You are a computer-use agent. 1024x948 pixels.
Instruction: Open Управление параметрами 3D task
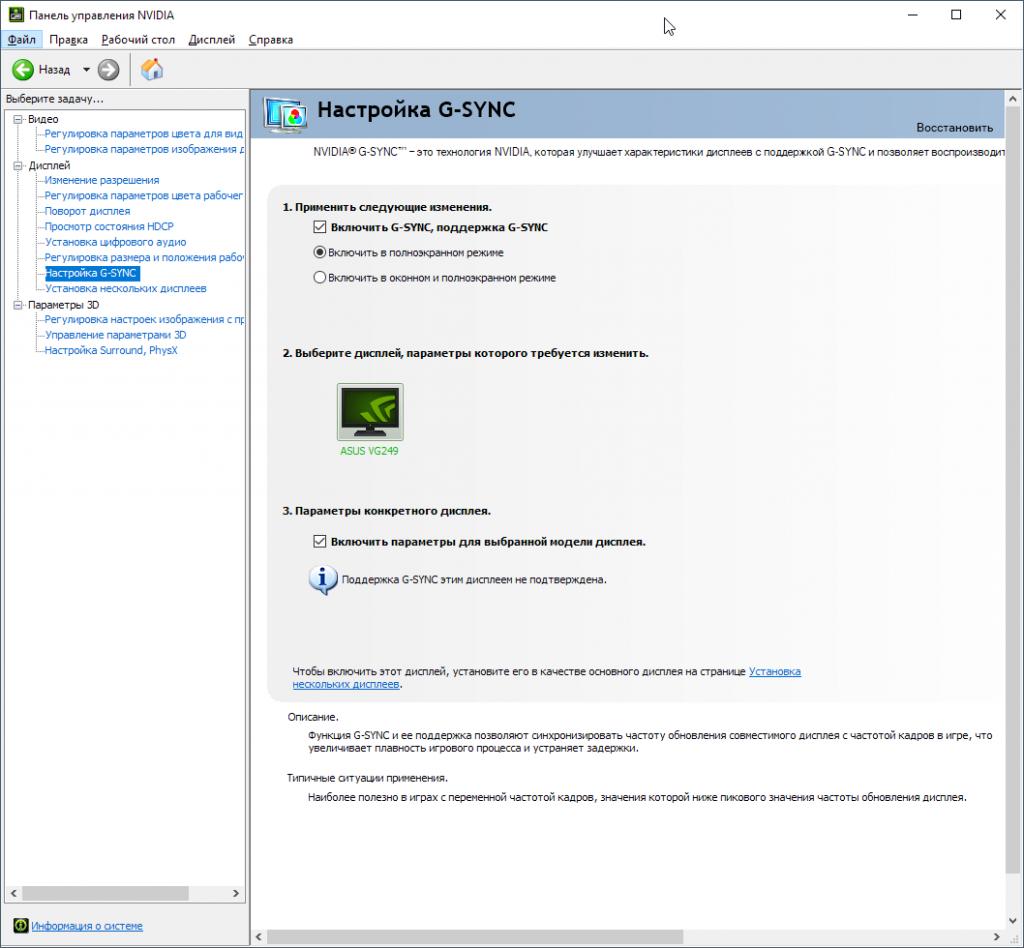(116, 335)
